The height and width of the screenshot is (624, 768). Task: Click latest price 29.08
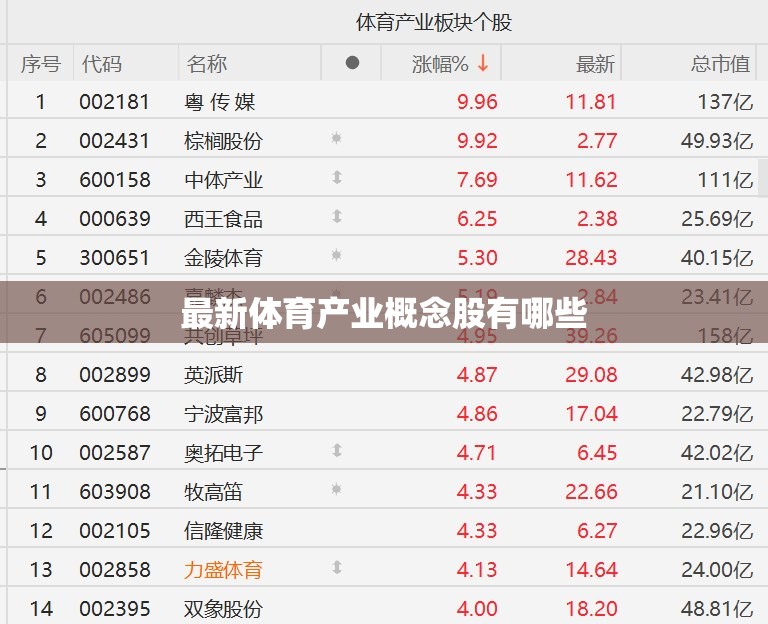click(591, 375)
